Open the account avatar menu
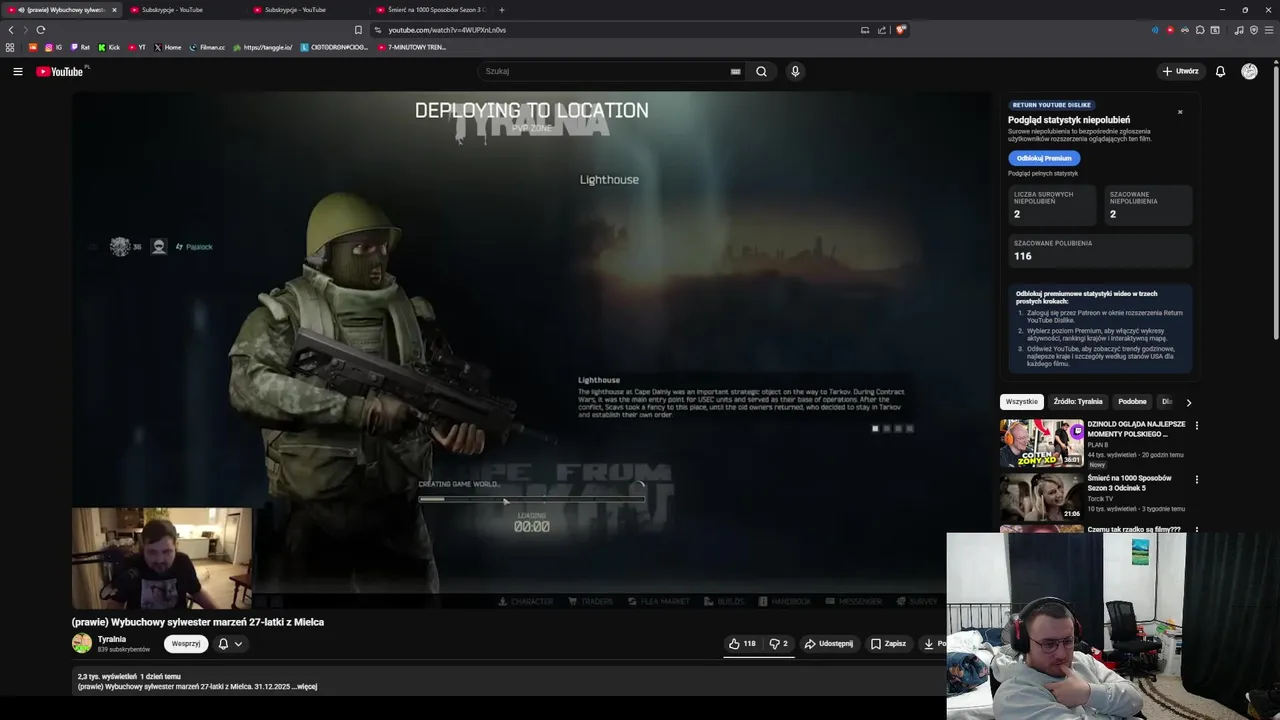Image resolution: width=1280 pixels, height=720 pixels. tap(1249, 71)
